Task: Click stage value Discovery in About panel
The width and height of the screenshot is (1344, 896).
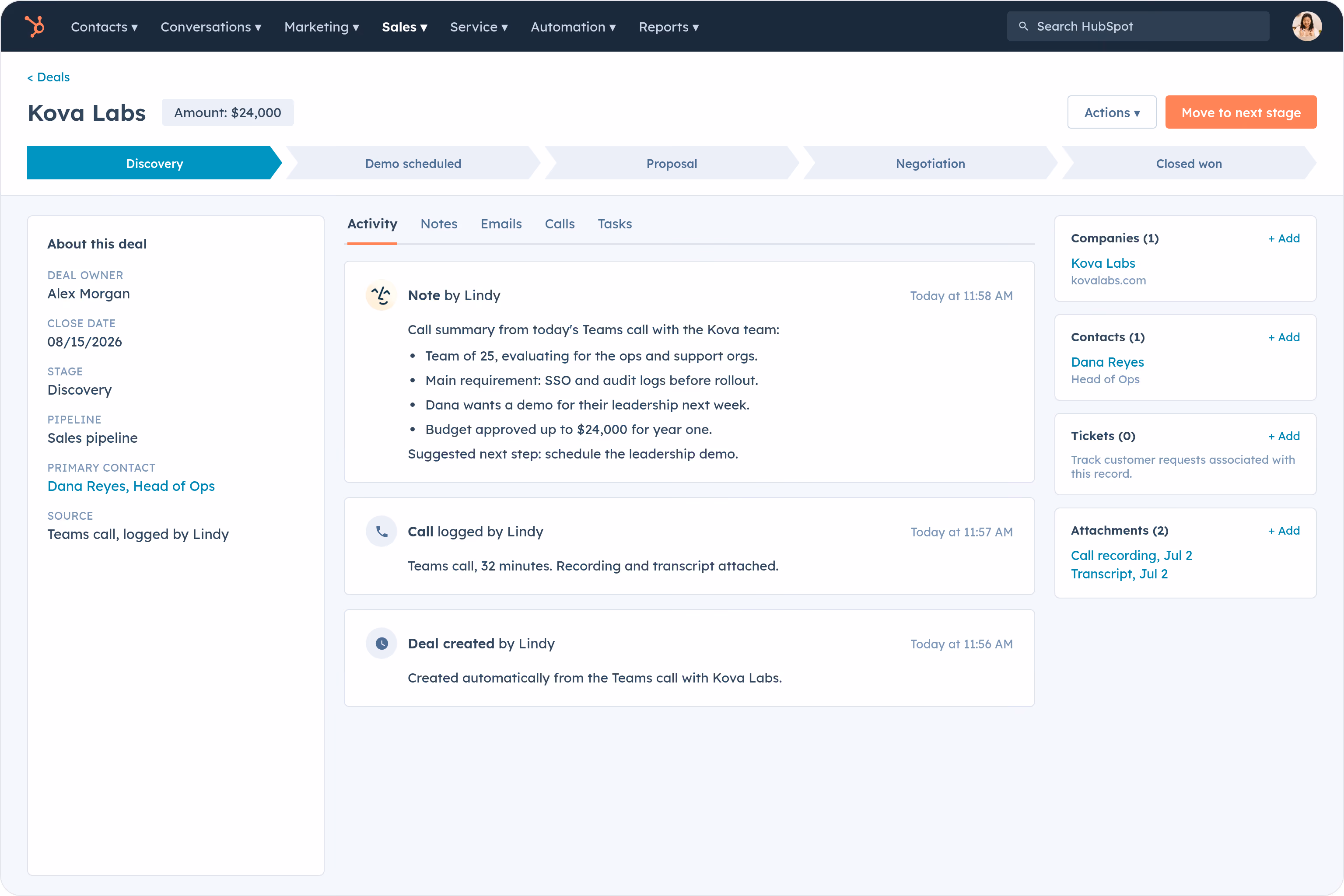Action: pyautogui.click(x=80, y=390)
